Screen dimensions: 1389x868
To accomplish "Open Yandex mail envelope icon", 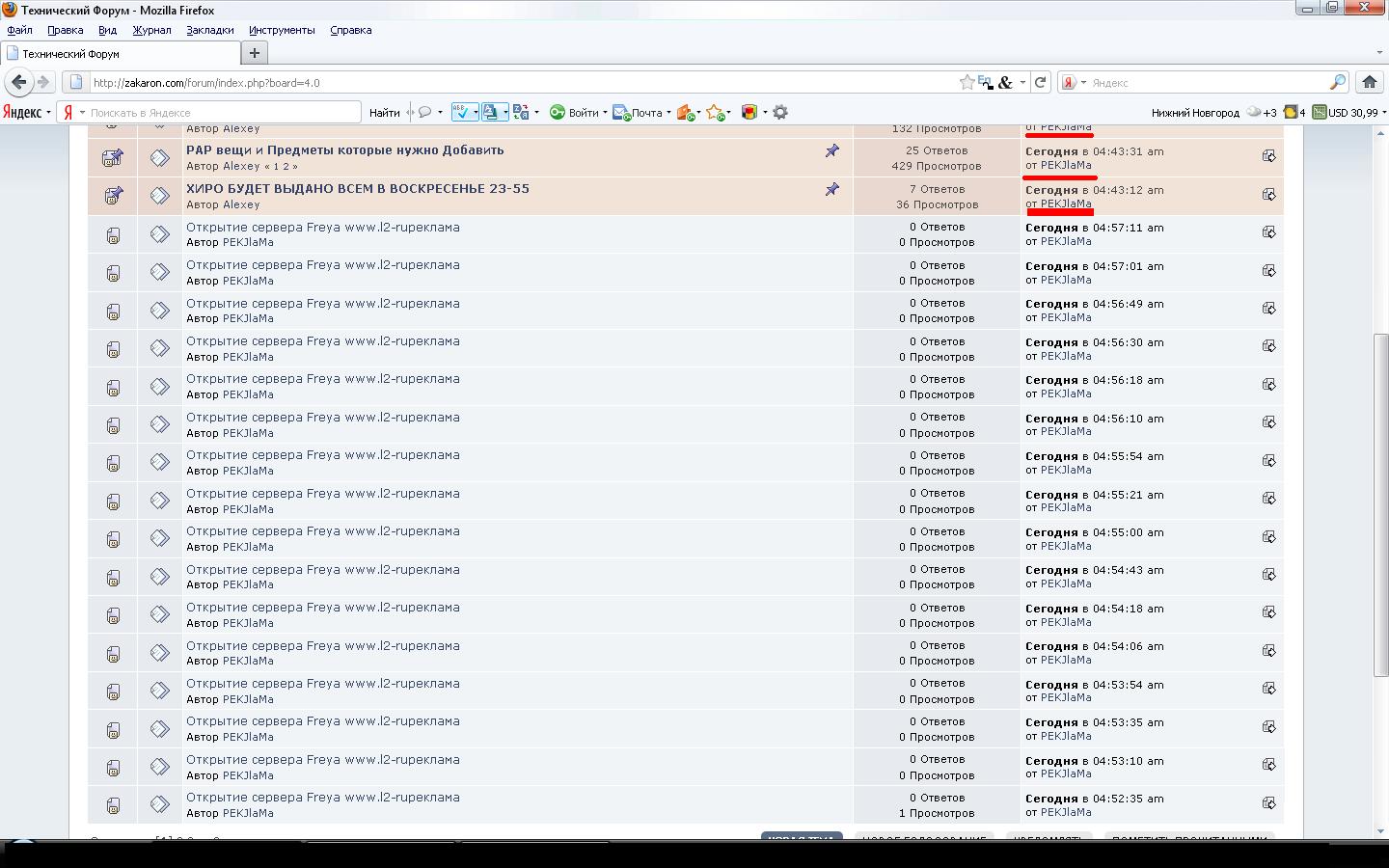I will click(621, 113).
